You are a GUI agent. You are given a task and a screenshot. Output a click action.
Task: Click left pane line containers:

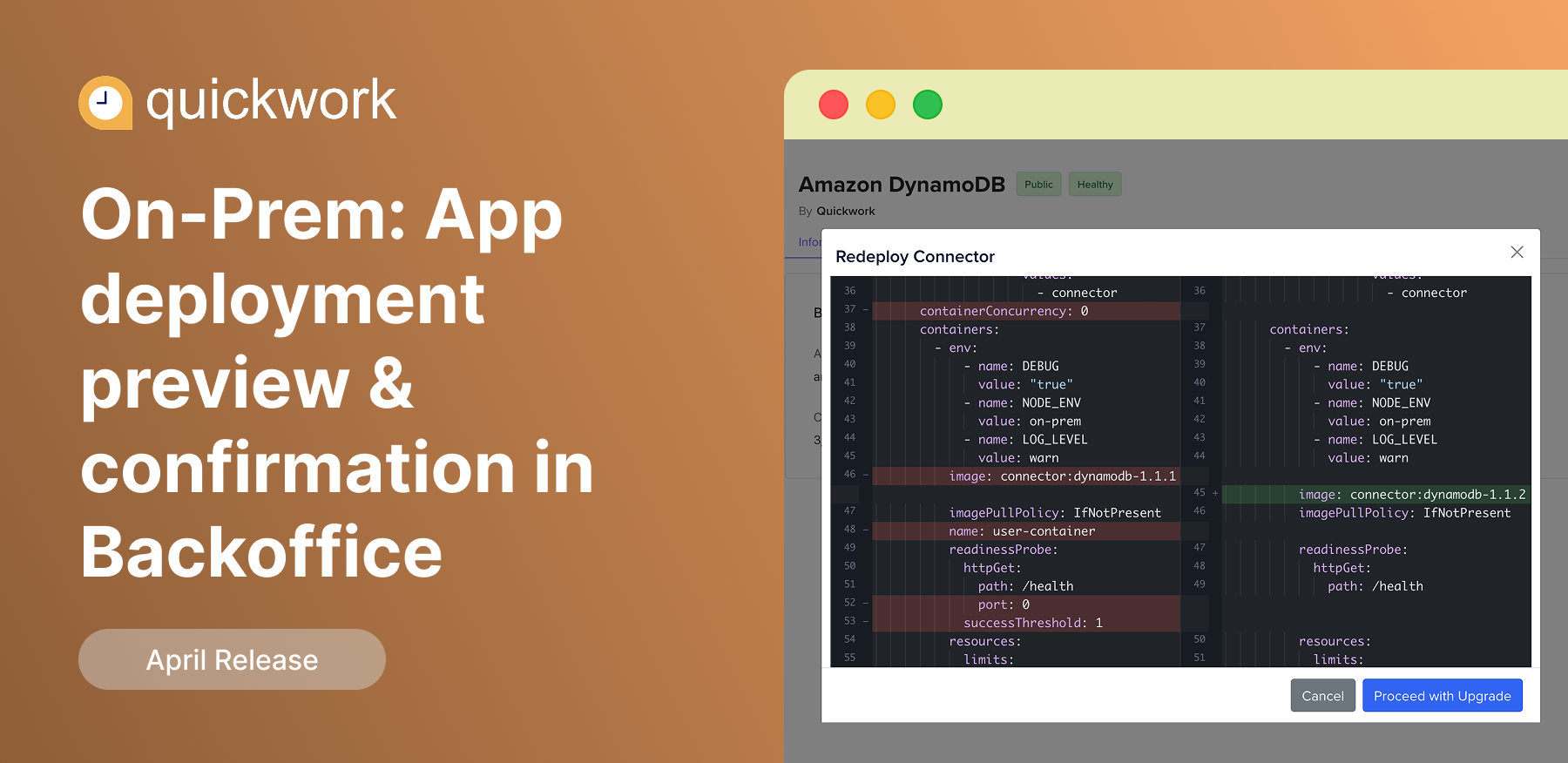coord(959,329)
